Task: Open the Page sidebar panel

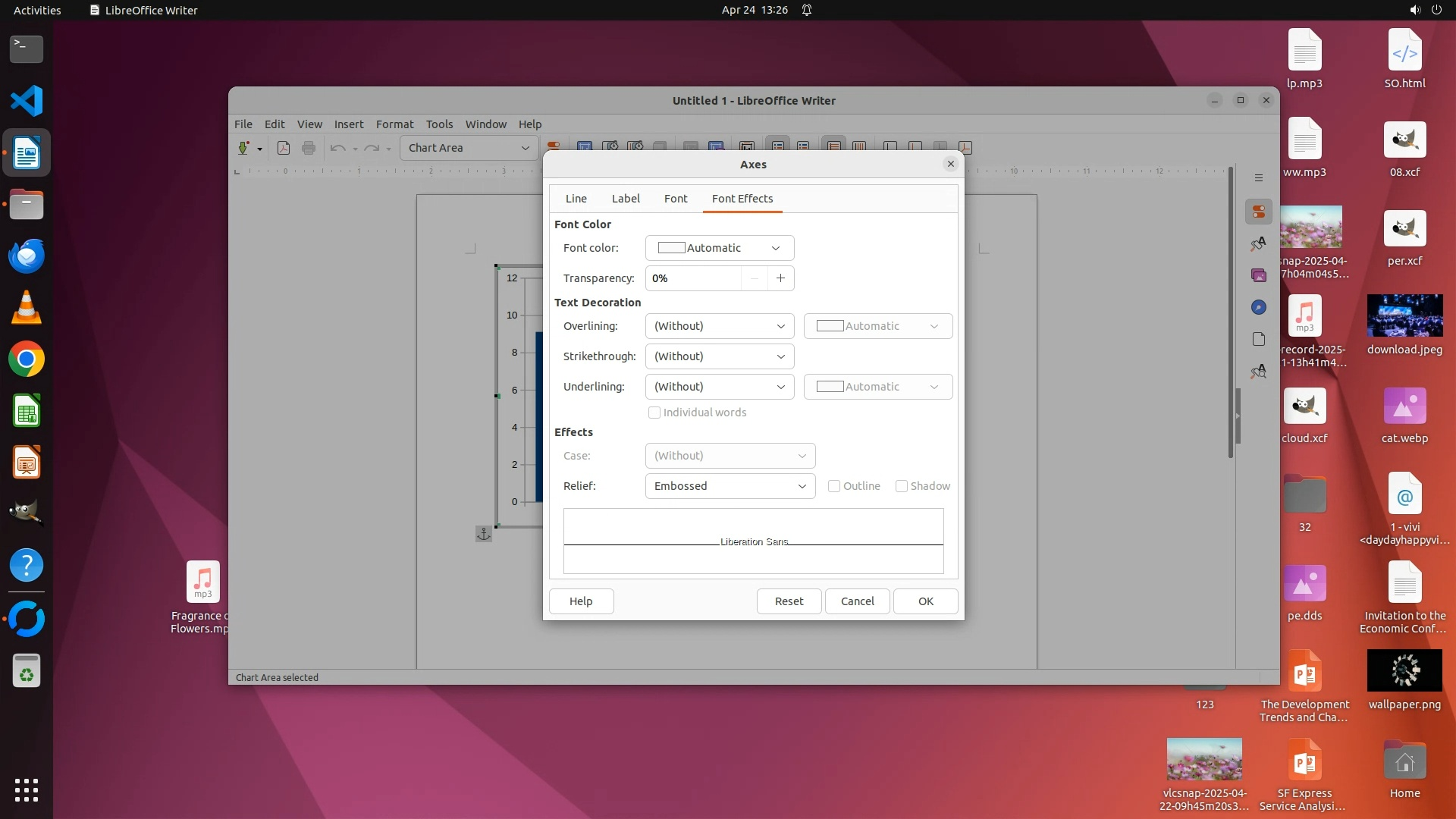Action: click(x=1258, y=339)
